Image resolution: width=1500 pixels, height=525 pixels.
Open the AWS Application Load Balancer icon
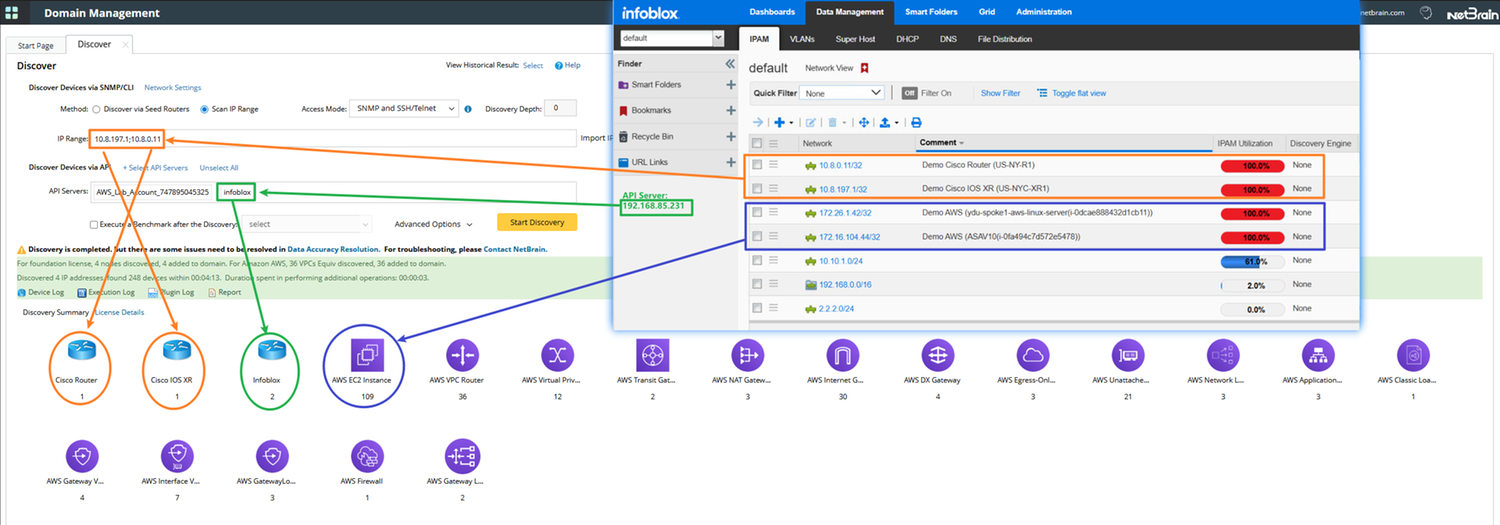(1317, 355)
